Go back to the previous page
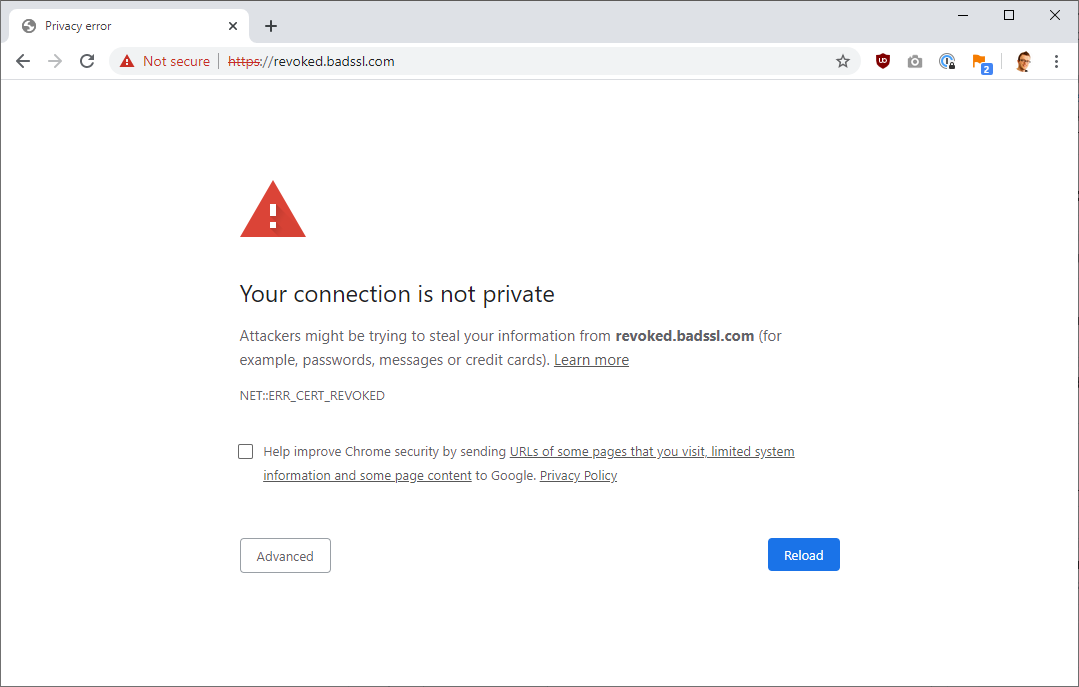This screenshot has width=1079, height=687. (23, 61)
